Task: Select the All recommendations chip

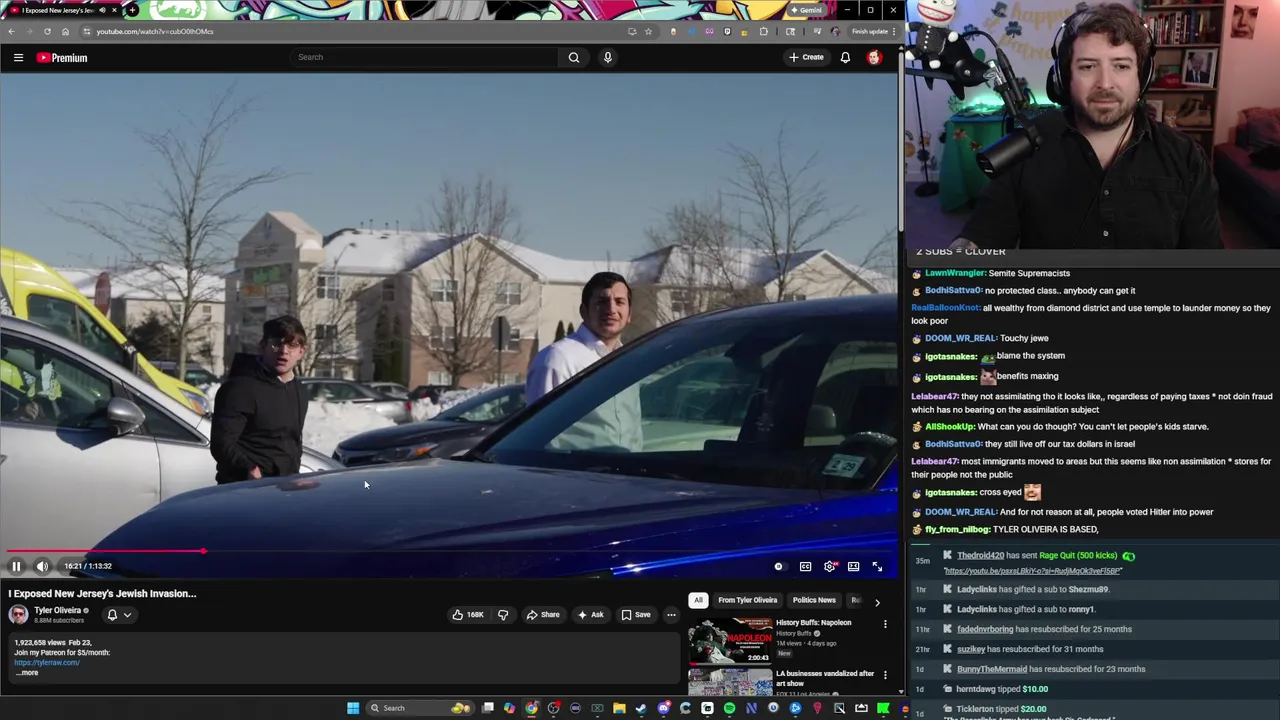Action: click(x=698, y=600)
